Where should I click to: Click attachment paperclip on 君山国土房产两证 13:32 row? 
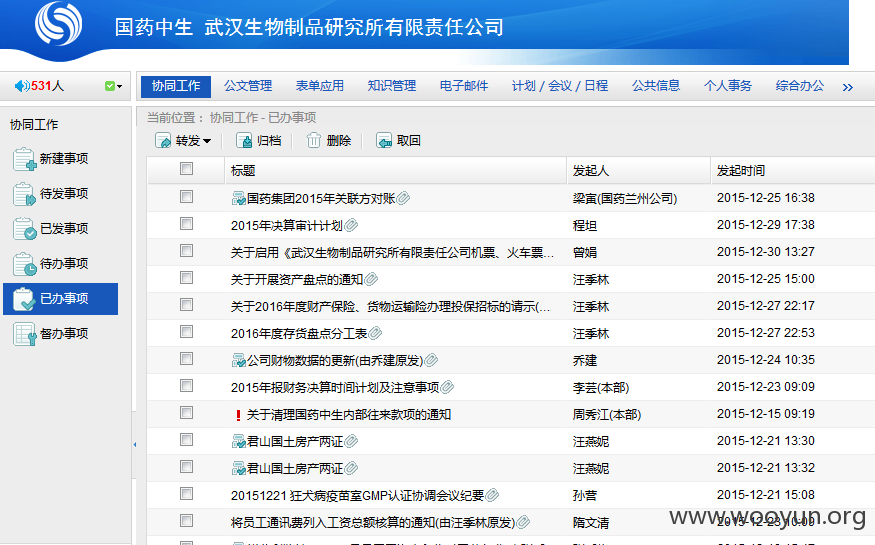350,468
